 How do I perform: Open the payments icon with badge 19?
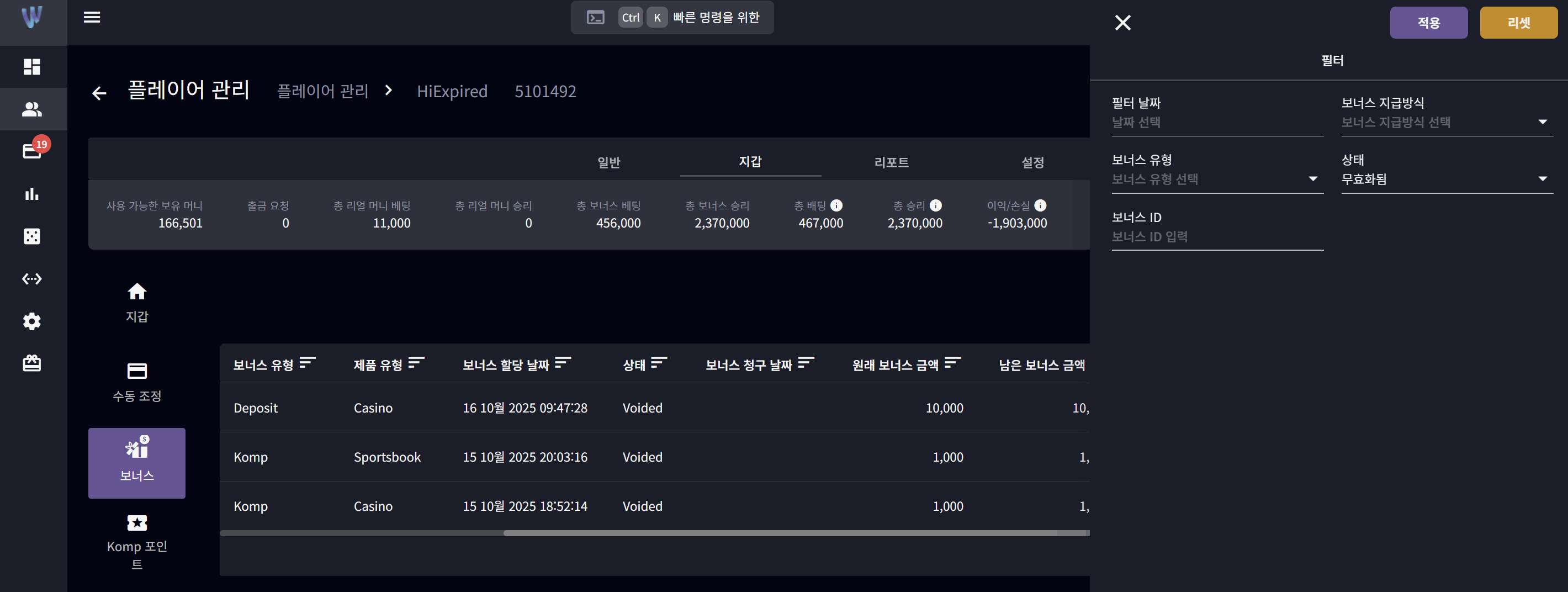coord(31,150)
